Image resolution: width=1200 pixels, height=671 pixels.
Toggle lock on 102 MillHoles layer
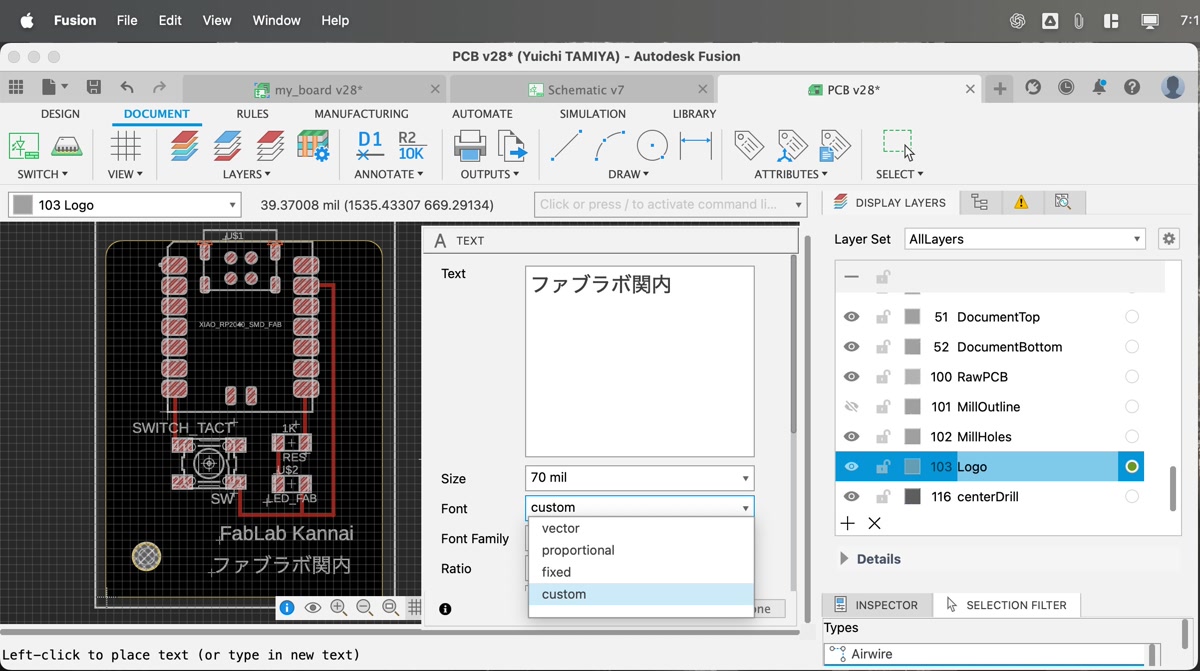point(883,436)
